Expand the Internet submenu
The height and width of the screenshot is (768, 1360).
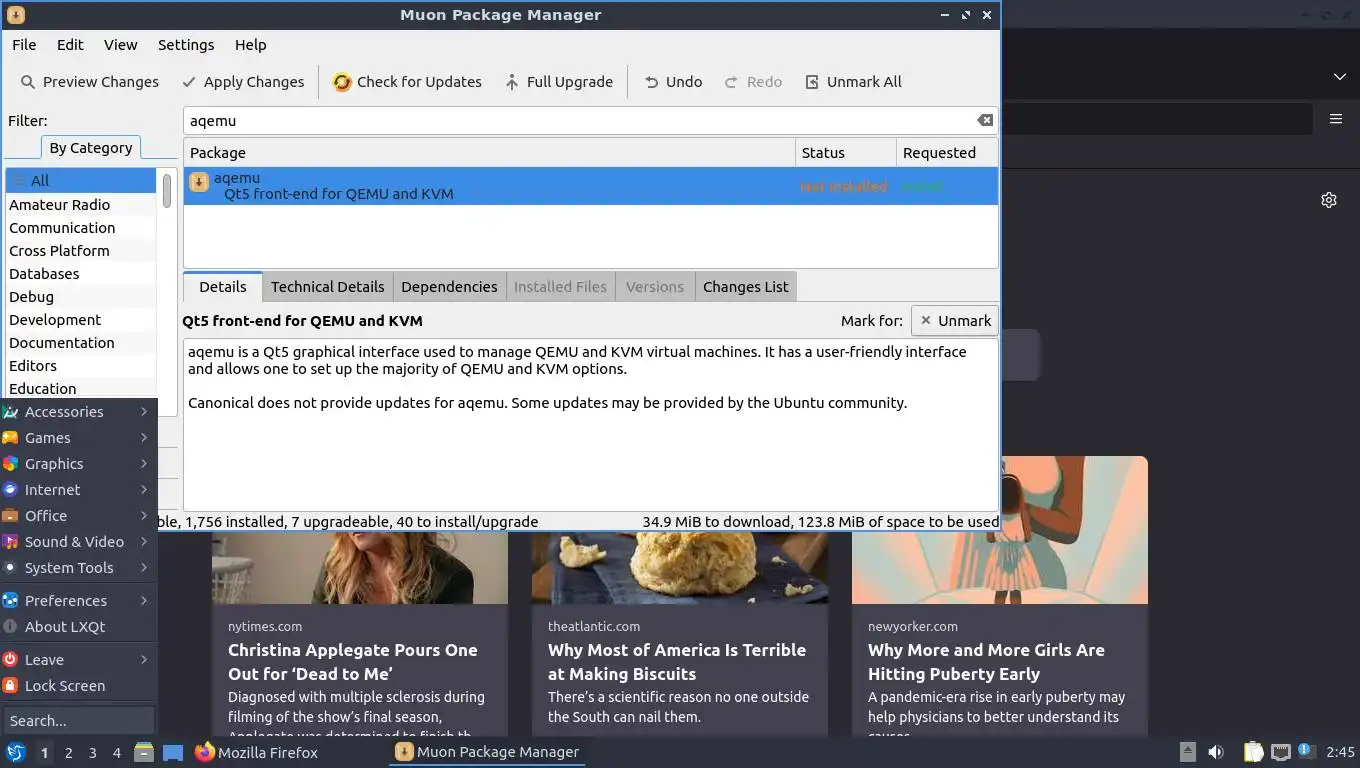[78, 490]
